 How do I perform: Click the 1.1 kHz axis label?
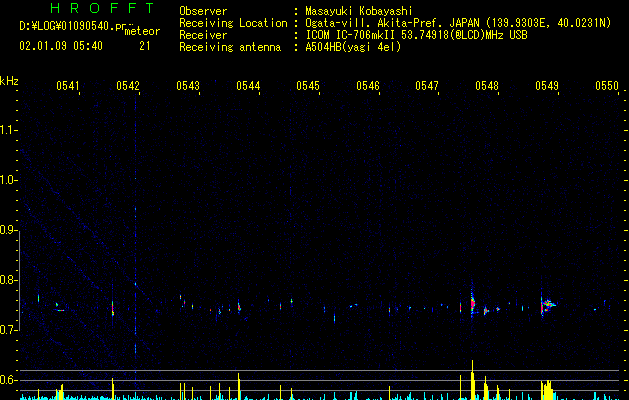8,130
